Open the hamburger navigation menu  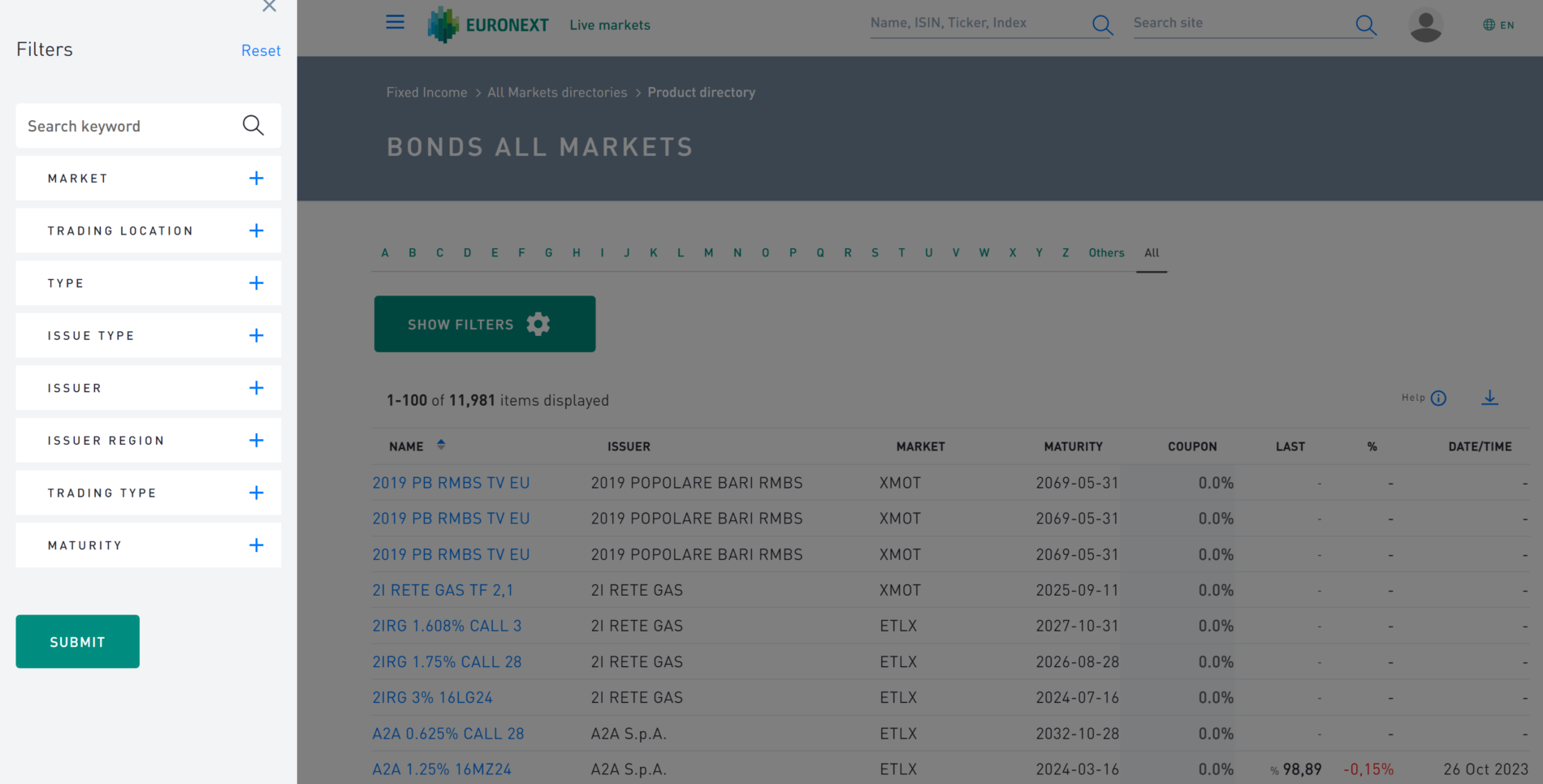[395, 22]
